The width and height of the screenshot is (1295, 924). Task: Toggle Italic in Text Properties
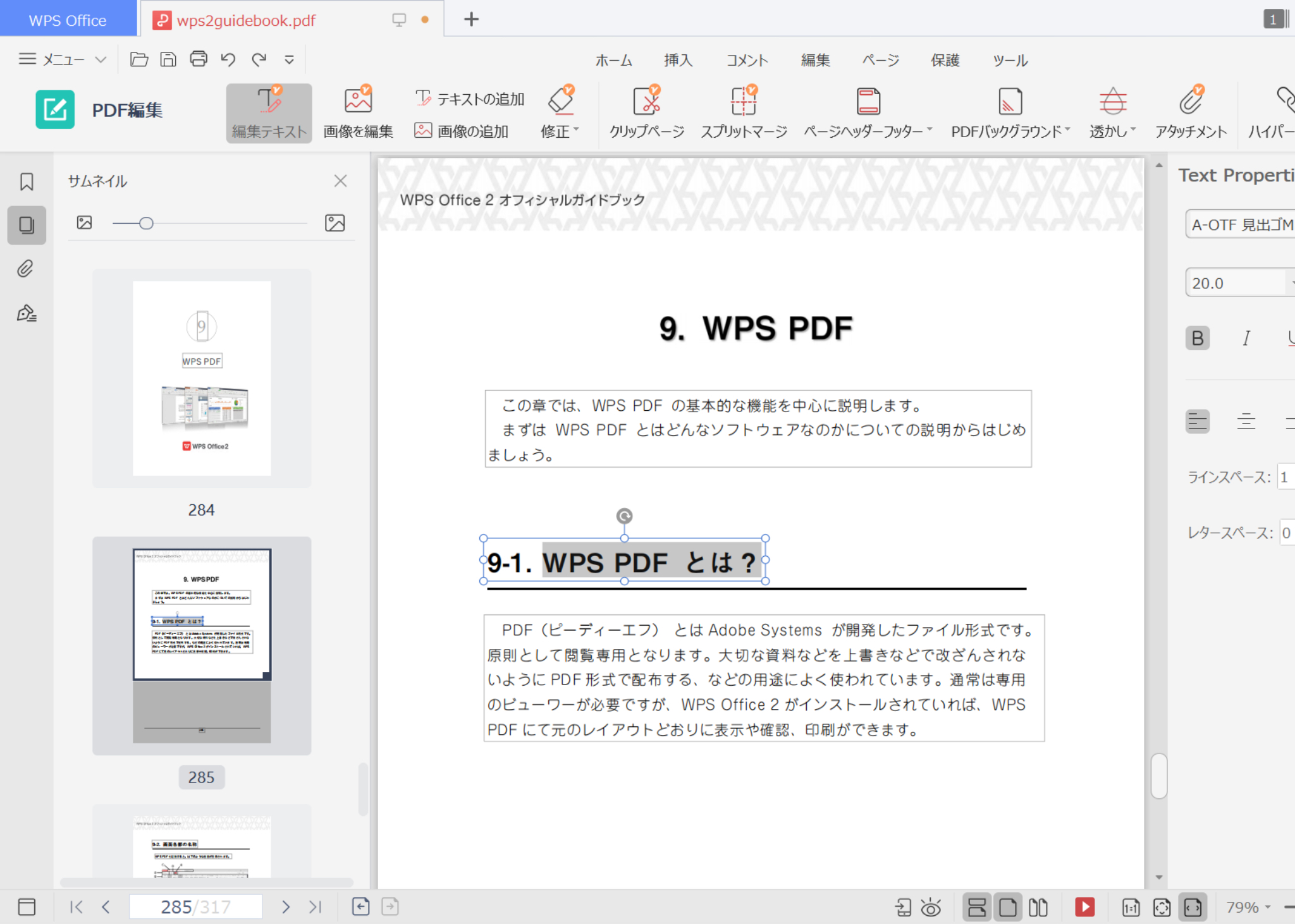(1246, 338)
